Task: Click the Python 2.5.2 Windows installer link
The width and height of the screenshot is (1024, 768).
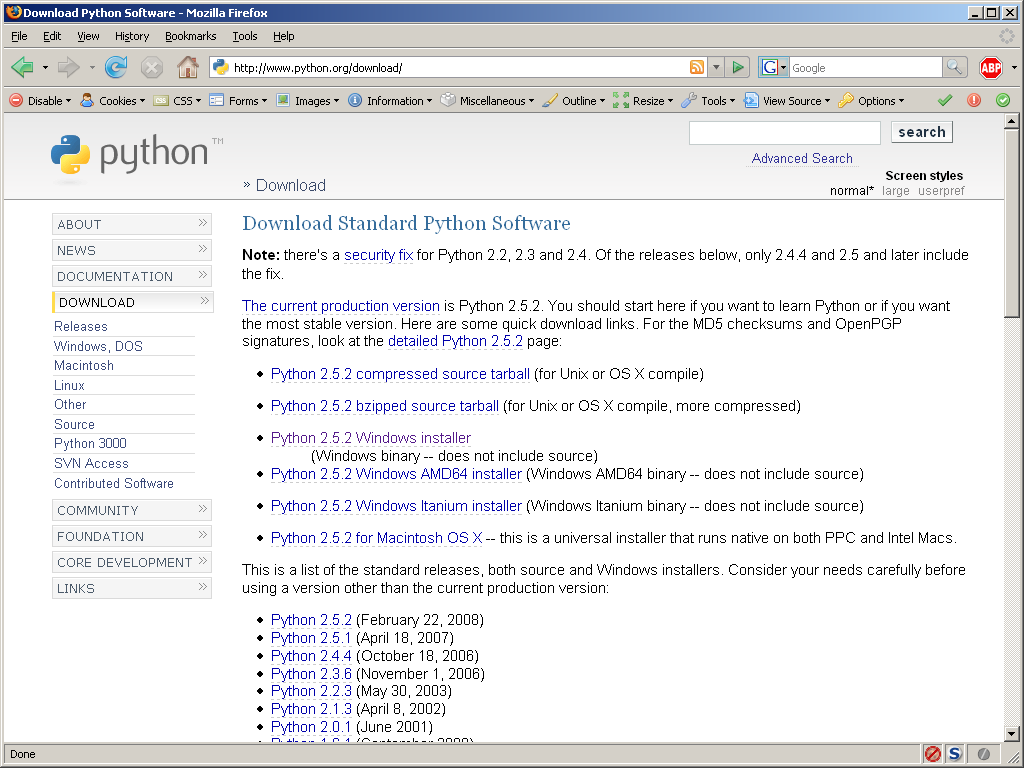Action: coord(371,438)
